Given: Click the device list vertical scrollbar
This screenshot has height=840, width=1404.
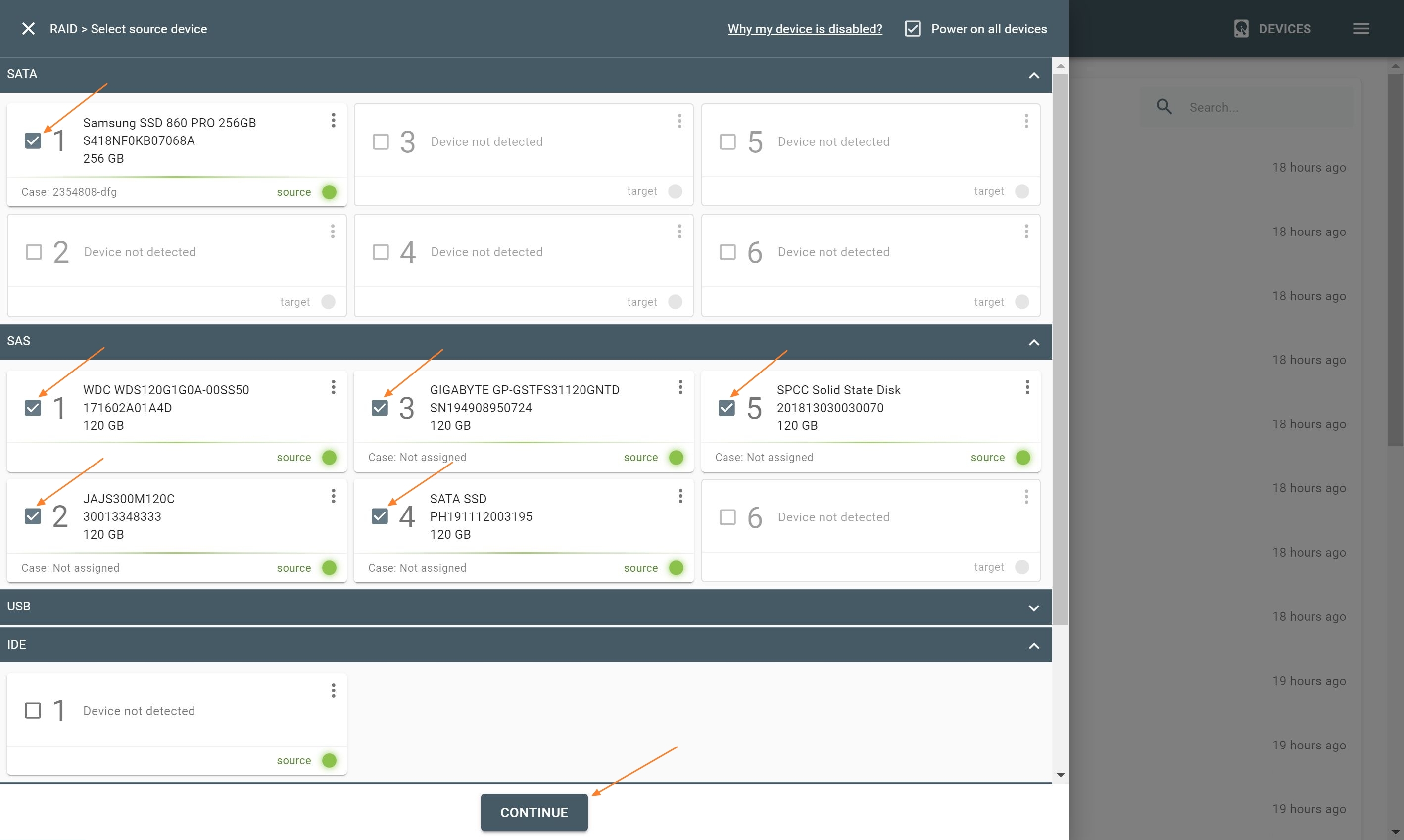Looking at the screenshot, I should pyautogui.click(x=1061, y=349).
